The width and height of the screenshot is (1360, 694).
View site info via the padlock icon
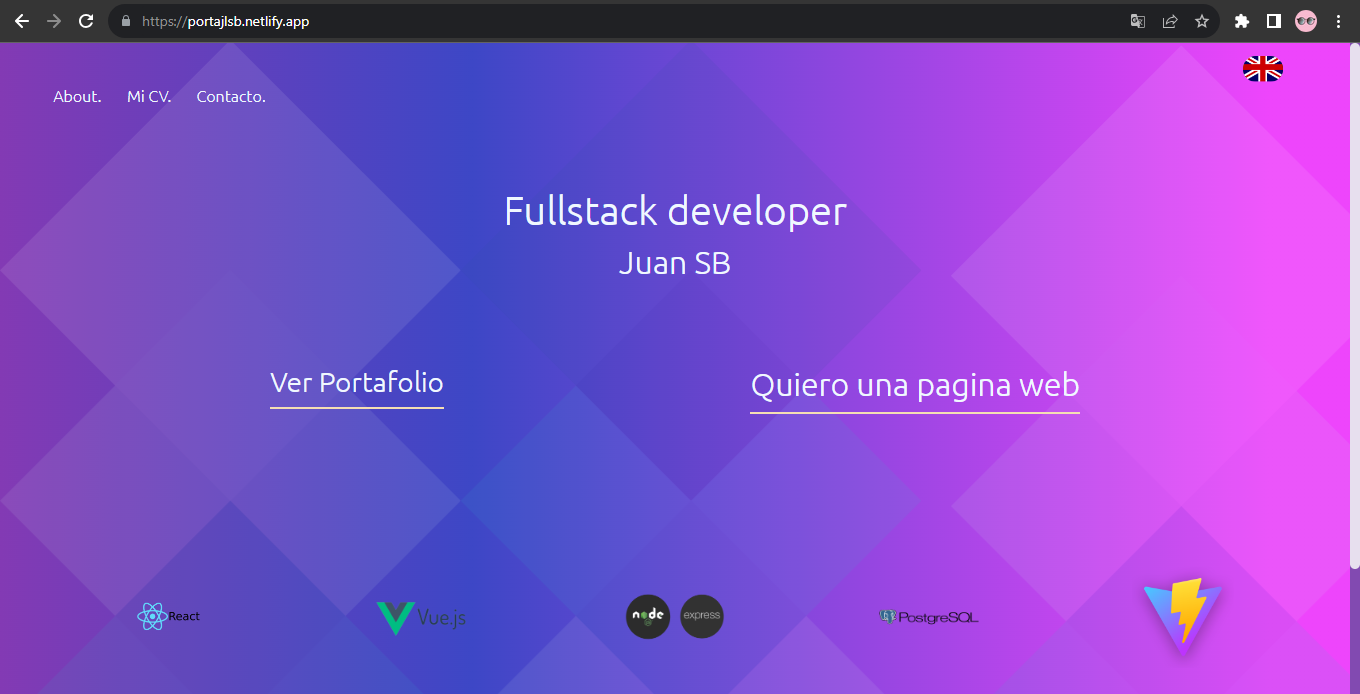pyautogui.click(x=126, y=21)
